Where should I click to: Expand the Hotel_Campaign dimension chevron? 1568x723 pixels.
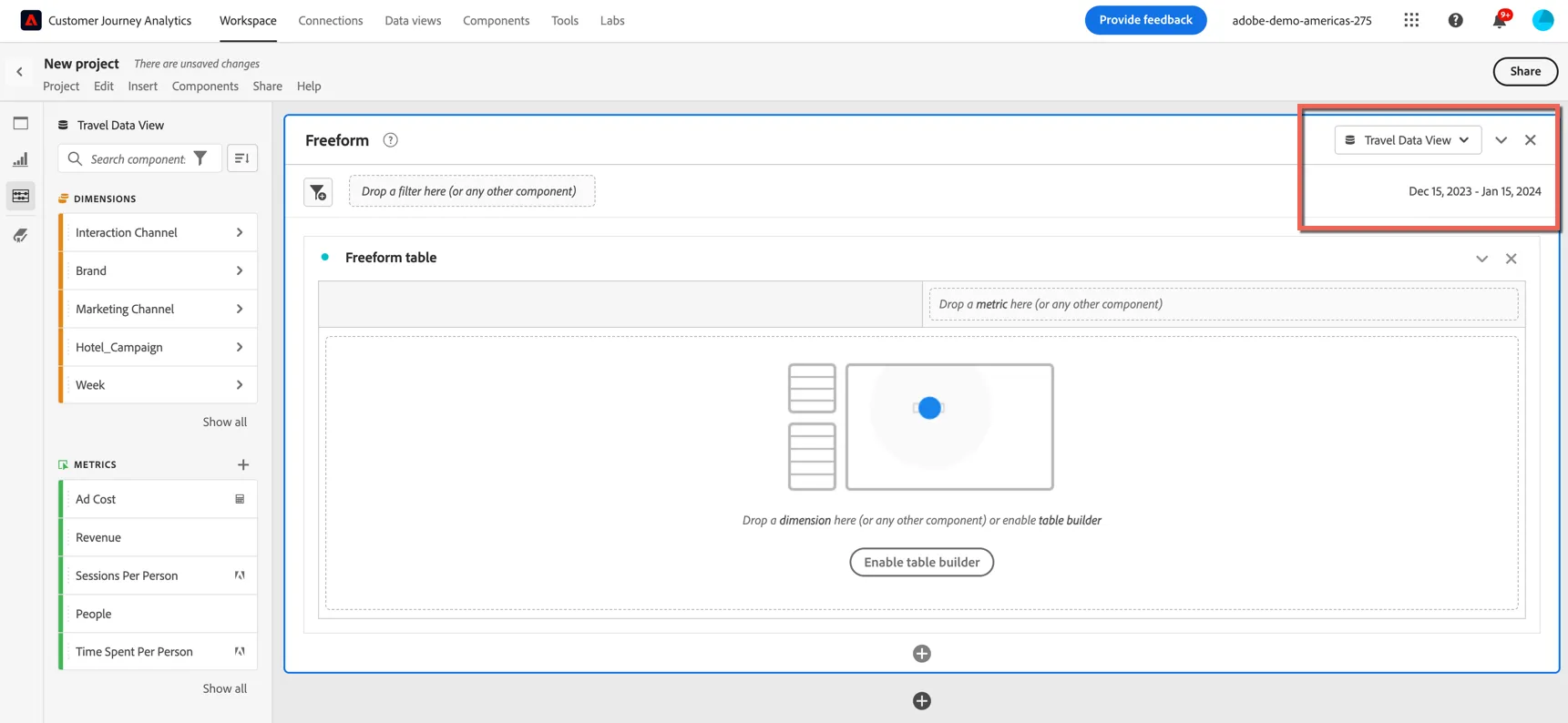point(240,348)
